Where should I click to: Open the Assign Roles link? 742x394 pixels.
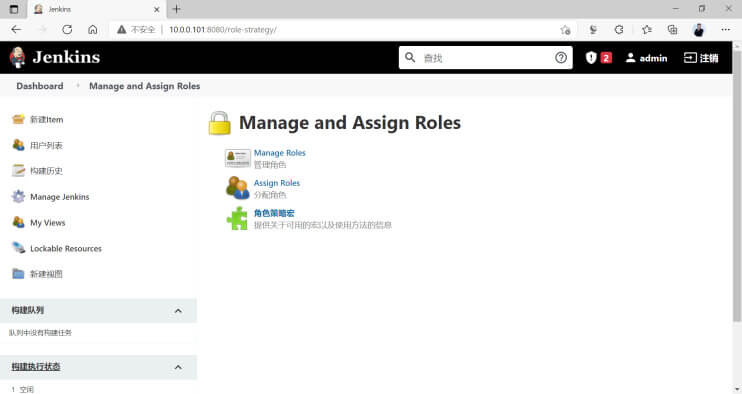(x=277, y=183)
